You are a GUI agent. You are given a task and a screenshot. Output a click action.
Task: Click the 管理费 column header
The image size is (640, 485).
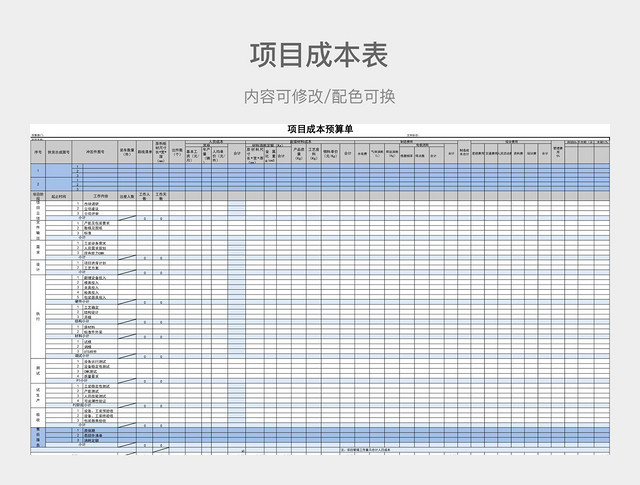[x=558, y=152]
